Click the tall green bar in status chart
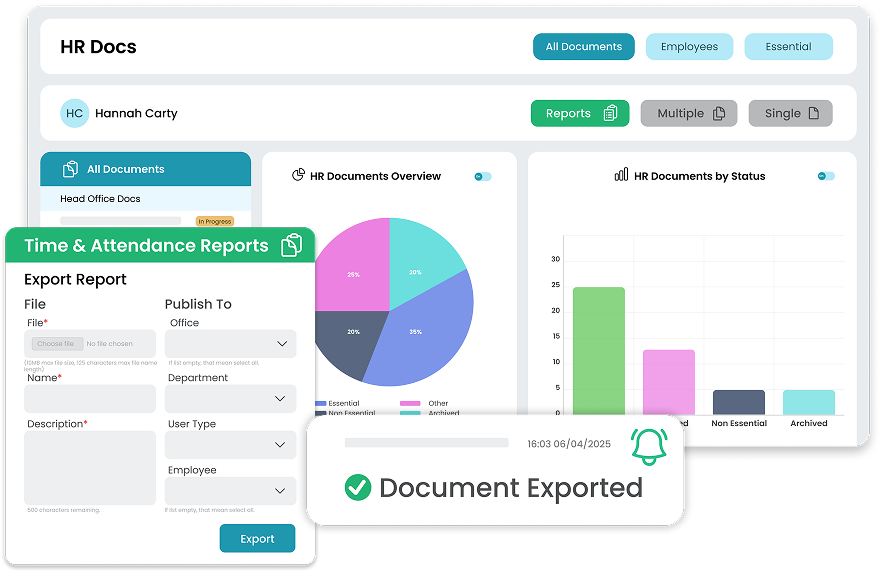This screenshot has width=881, height=575. [599, 351]
